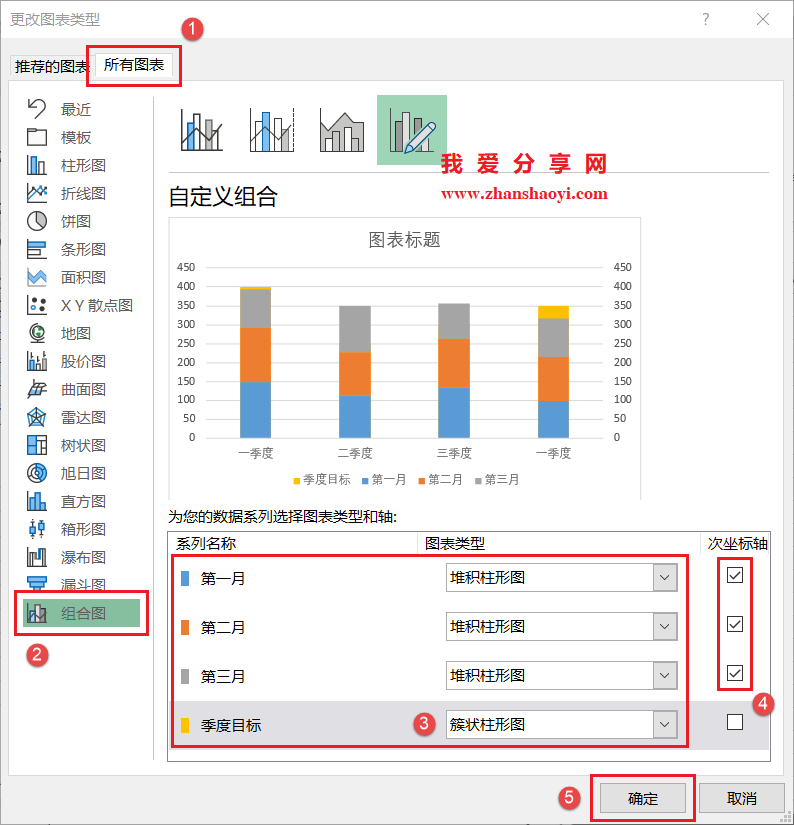
Task: Pick stacked area-clustered column subtype
Action: 342,131
